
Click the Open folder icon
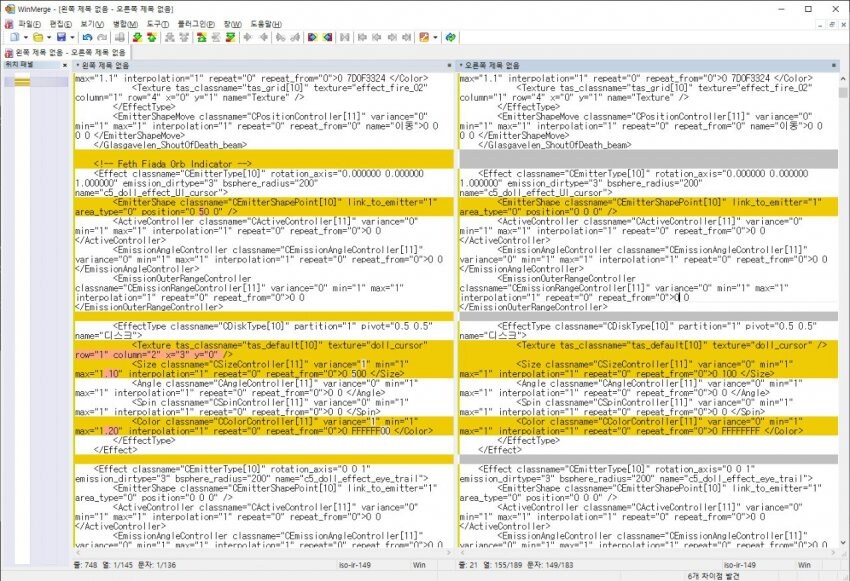36,37
